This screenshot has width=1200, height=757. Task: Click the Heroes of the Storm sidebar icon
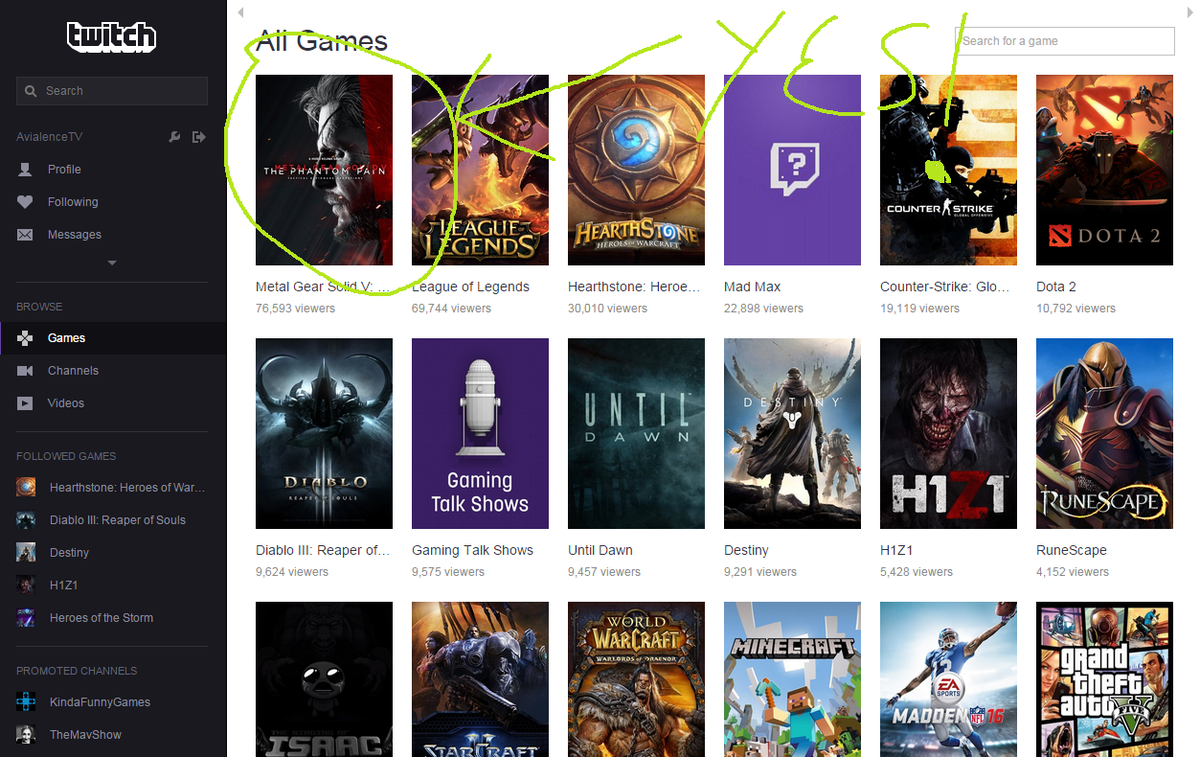[x=26, y=618]
